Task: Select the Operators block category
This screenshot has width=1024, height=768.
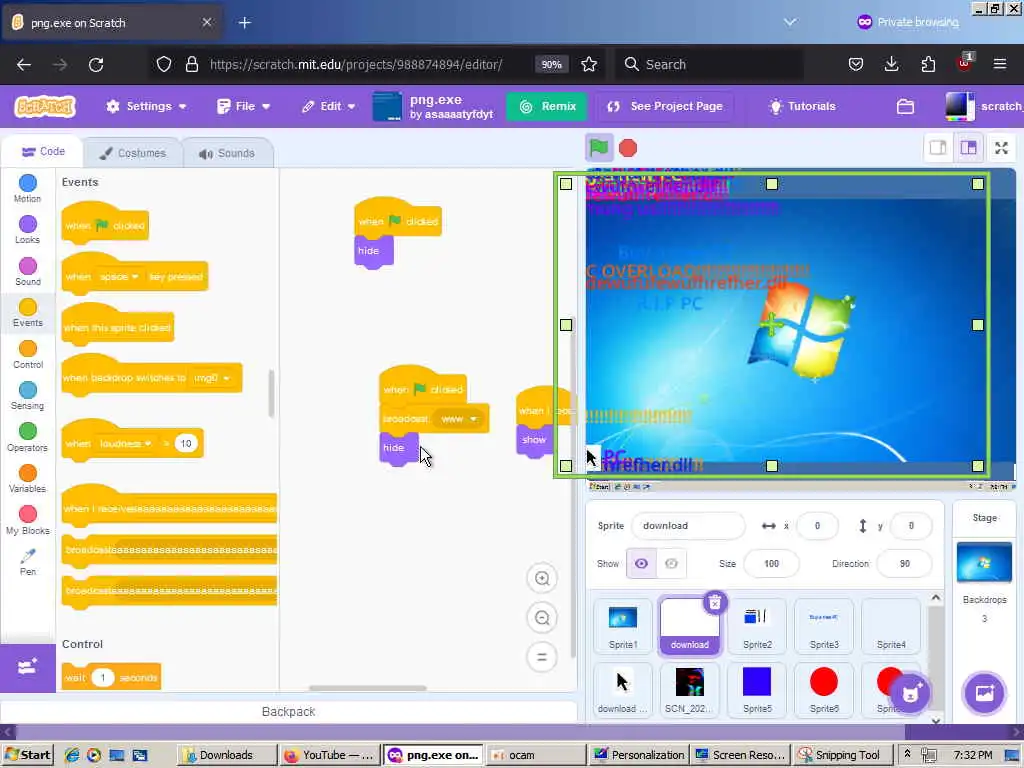Action: point(27,438)
